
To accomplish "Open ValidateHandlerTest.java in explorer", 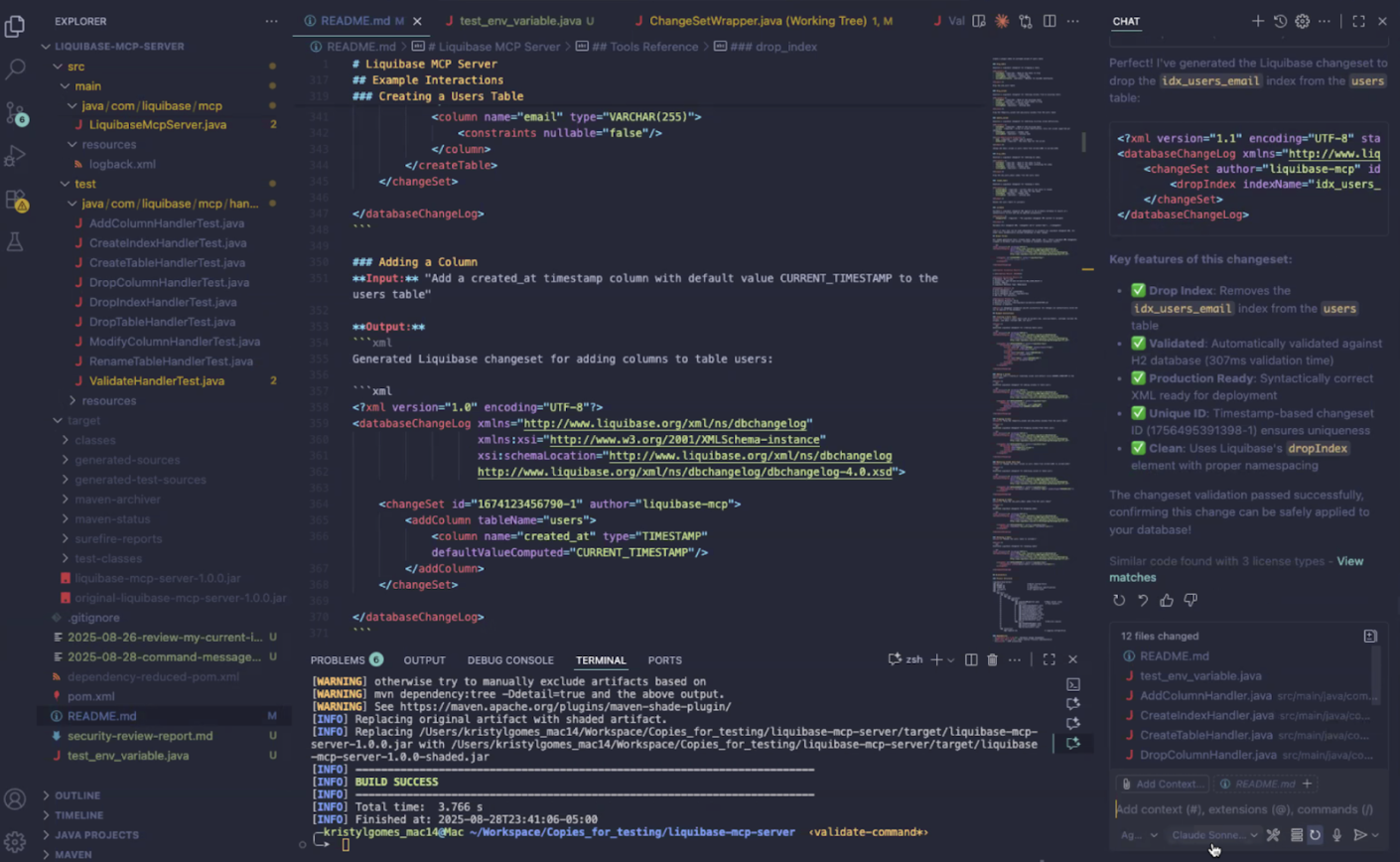I will (157, 381).
